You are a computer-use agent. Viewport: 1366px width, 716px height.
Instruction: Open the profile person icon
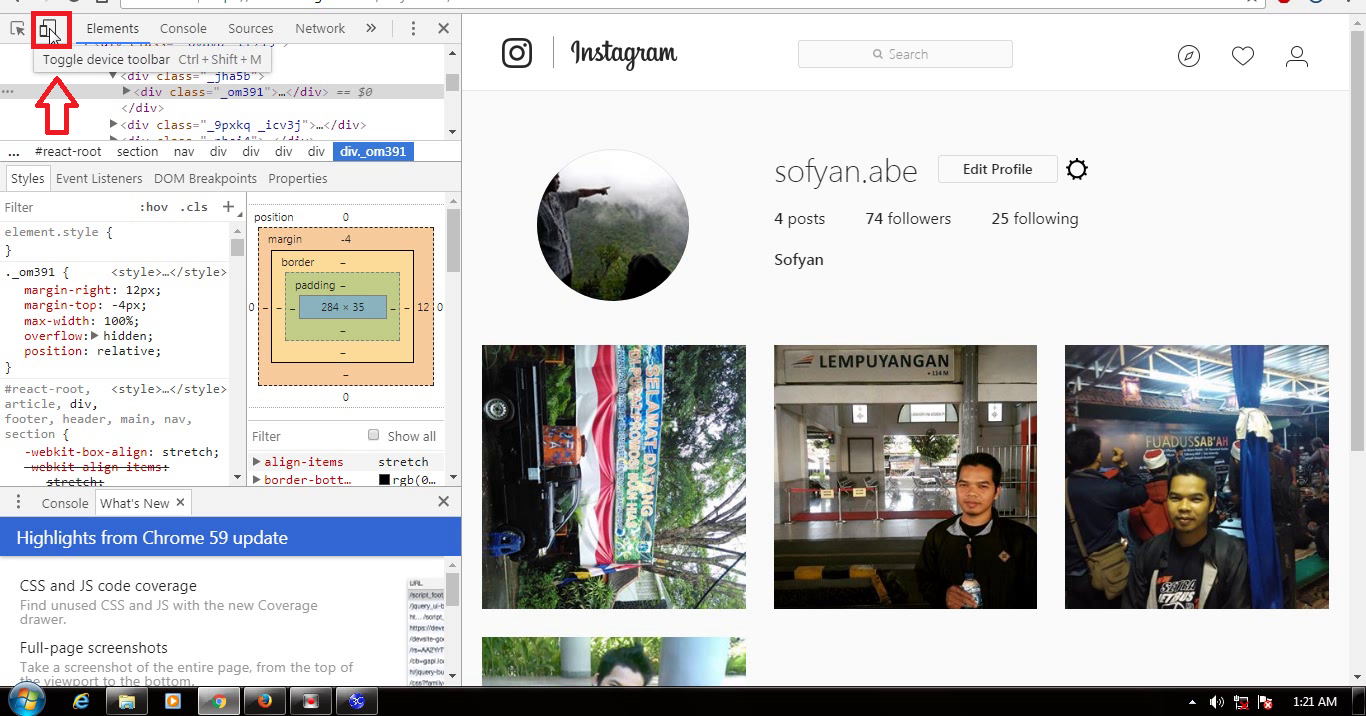coord(1297,57)
